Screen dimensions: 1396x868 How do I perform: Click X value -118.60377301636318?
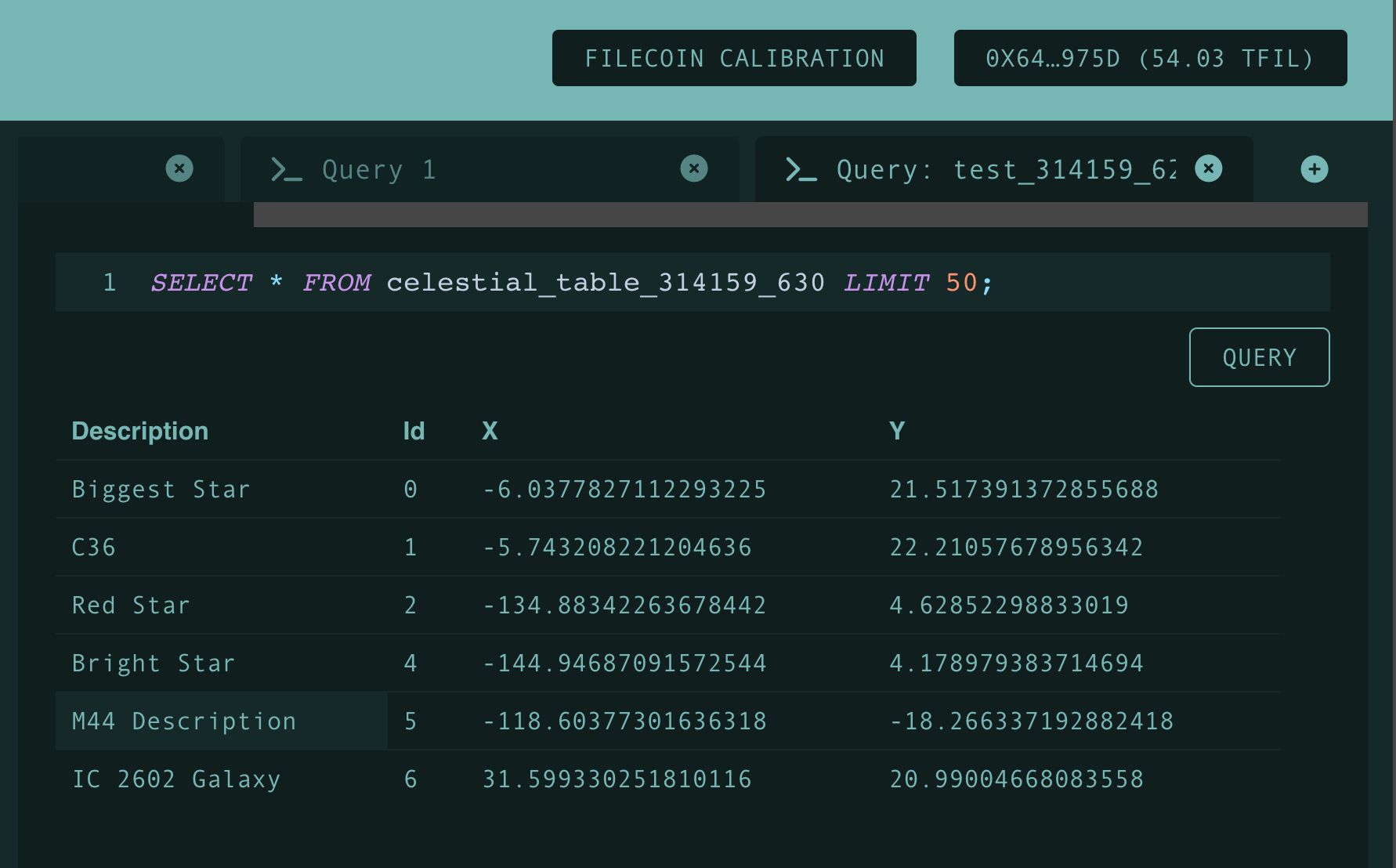point(624,722)
